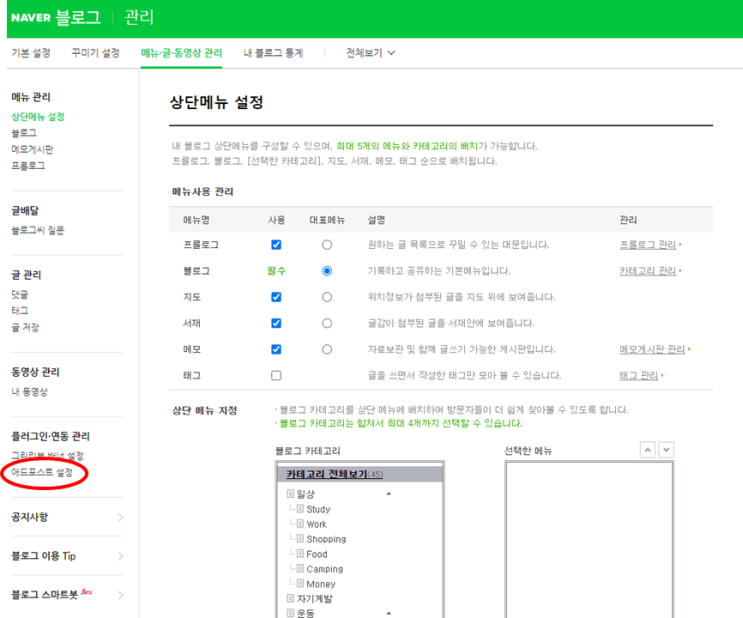Viewport: 743px width, 618px height.
Task: Select Shopping category
Action: click(x=326, y=539)
